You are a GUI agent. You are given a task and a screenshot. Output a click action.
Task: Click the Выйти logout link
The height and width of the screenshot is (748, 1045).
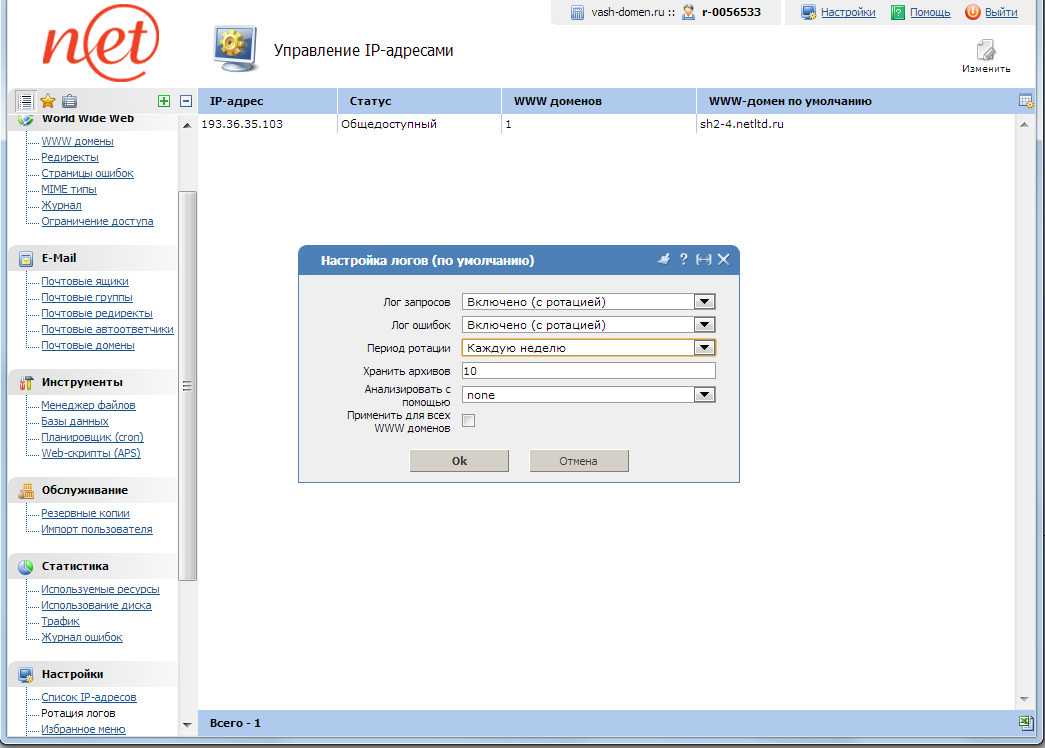(1001, 12)
